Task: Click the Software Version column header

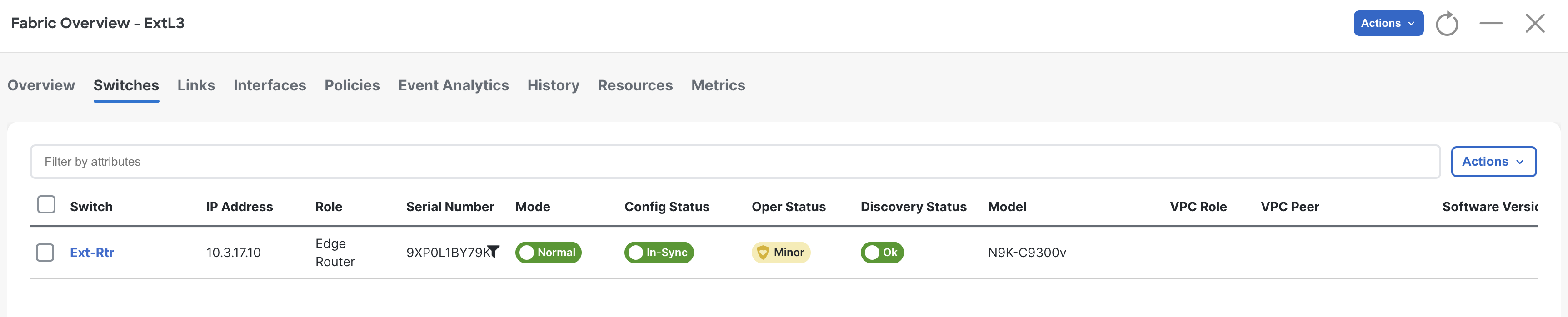Action: (x=1489, y=207)
